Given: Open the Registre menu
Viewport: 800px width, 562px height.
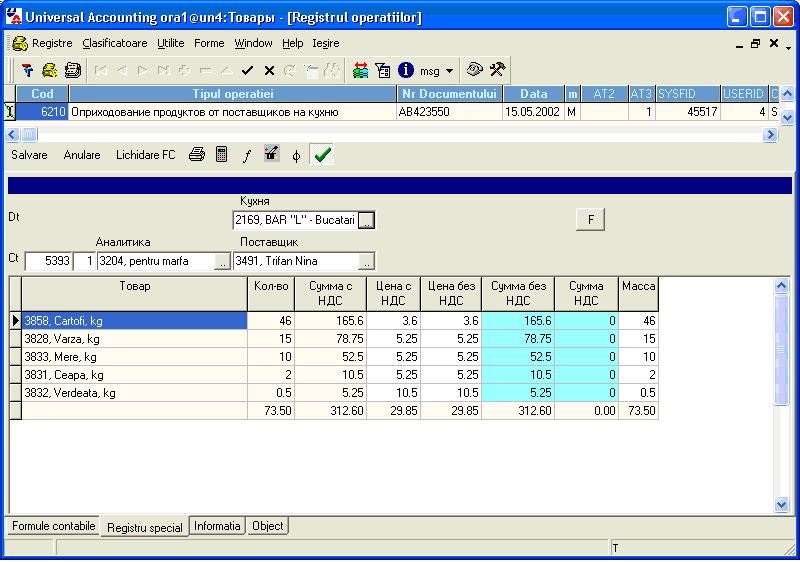Looking at the screenshot, I should (52, 43).
